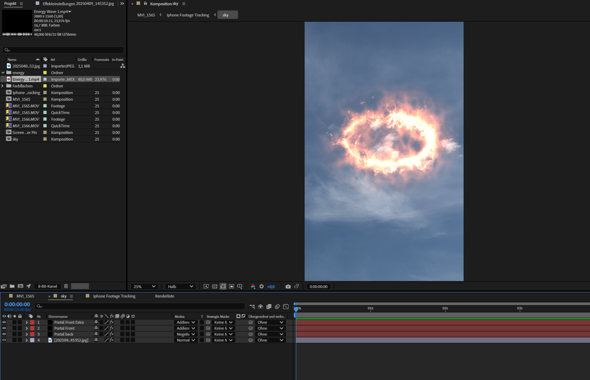Screen dimensions: 590x380
Task: Show channel and color management settings
Action: click(253, 287)
